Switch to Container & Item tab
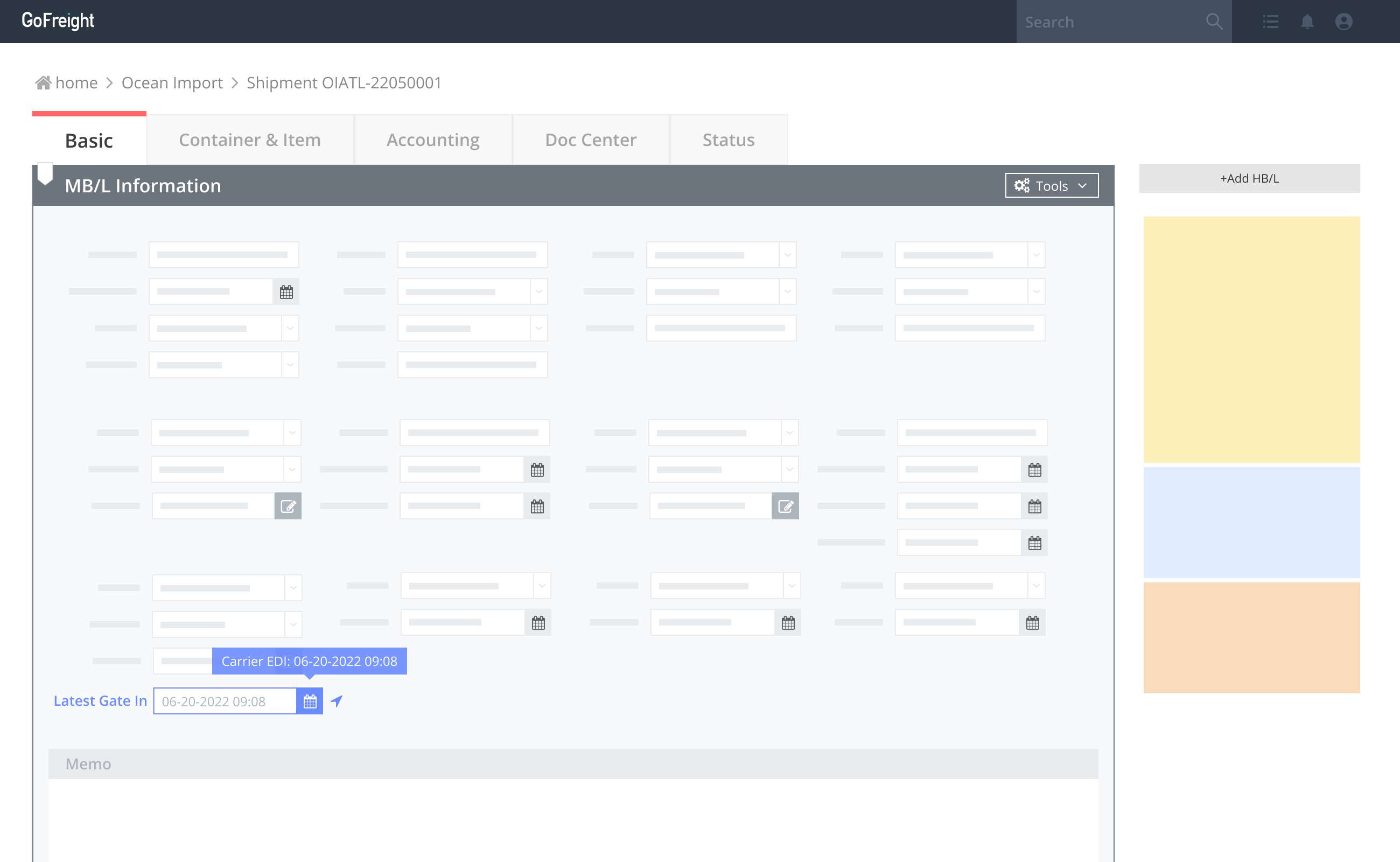Screen dimensions: 1400x862 pyautogui.click(x=249, y=140)
